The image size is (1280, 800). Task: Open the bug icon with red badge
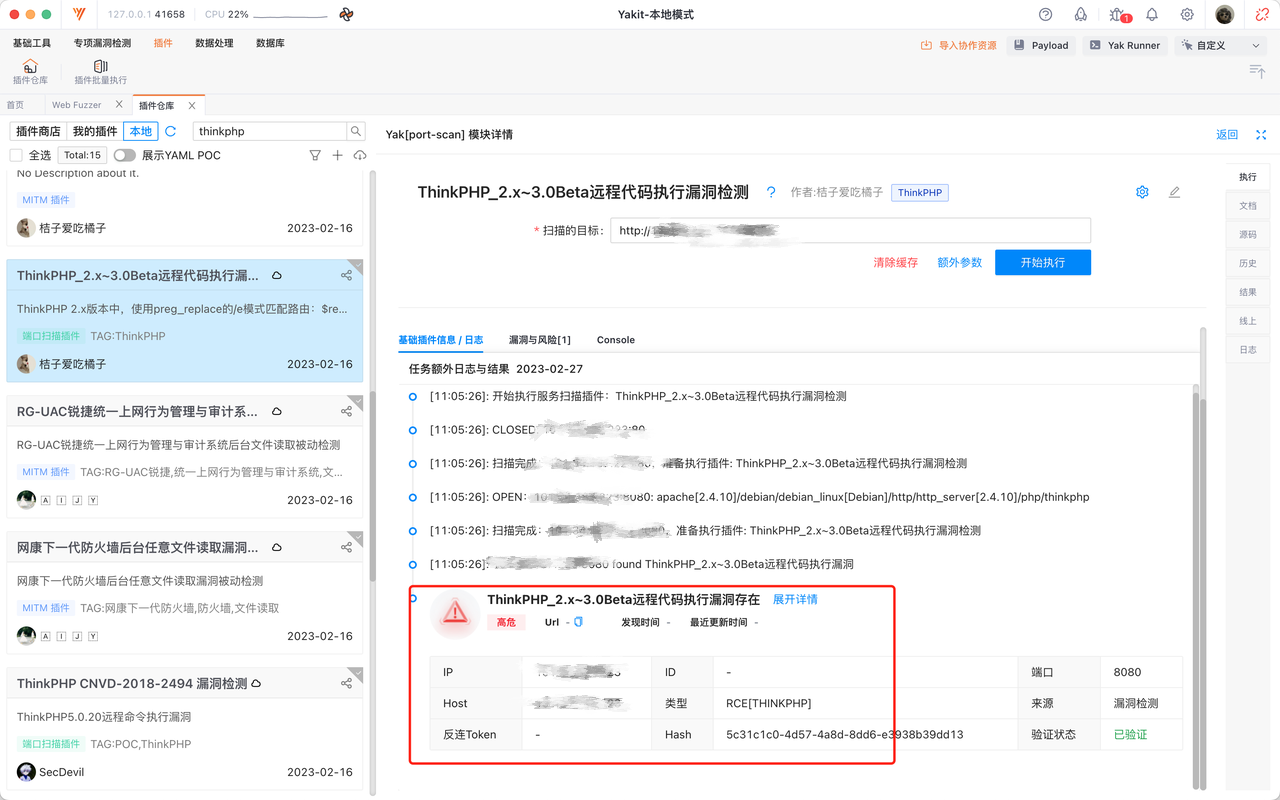tap(1118, 15)
